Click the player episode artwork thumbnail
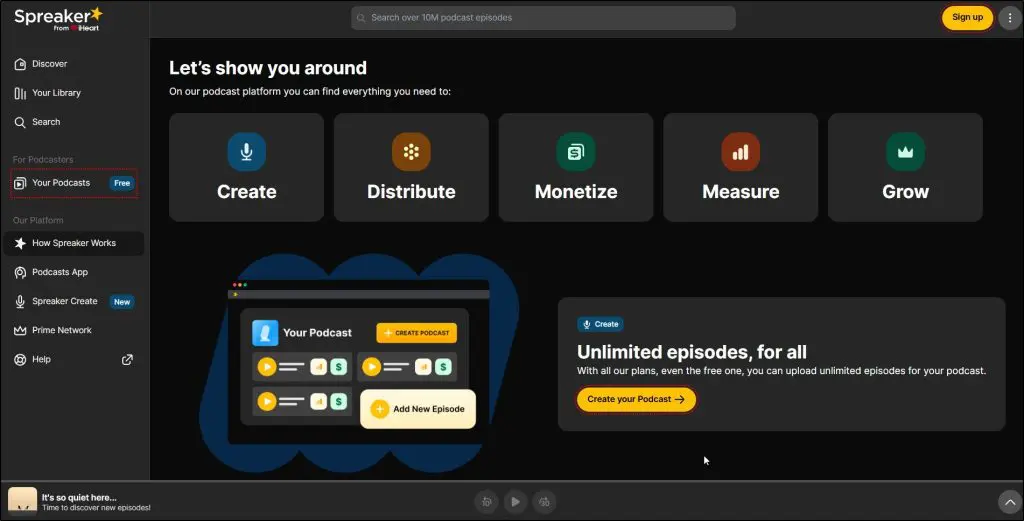This screenshot has height=521, width=1024. click(22, 501)
